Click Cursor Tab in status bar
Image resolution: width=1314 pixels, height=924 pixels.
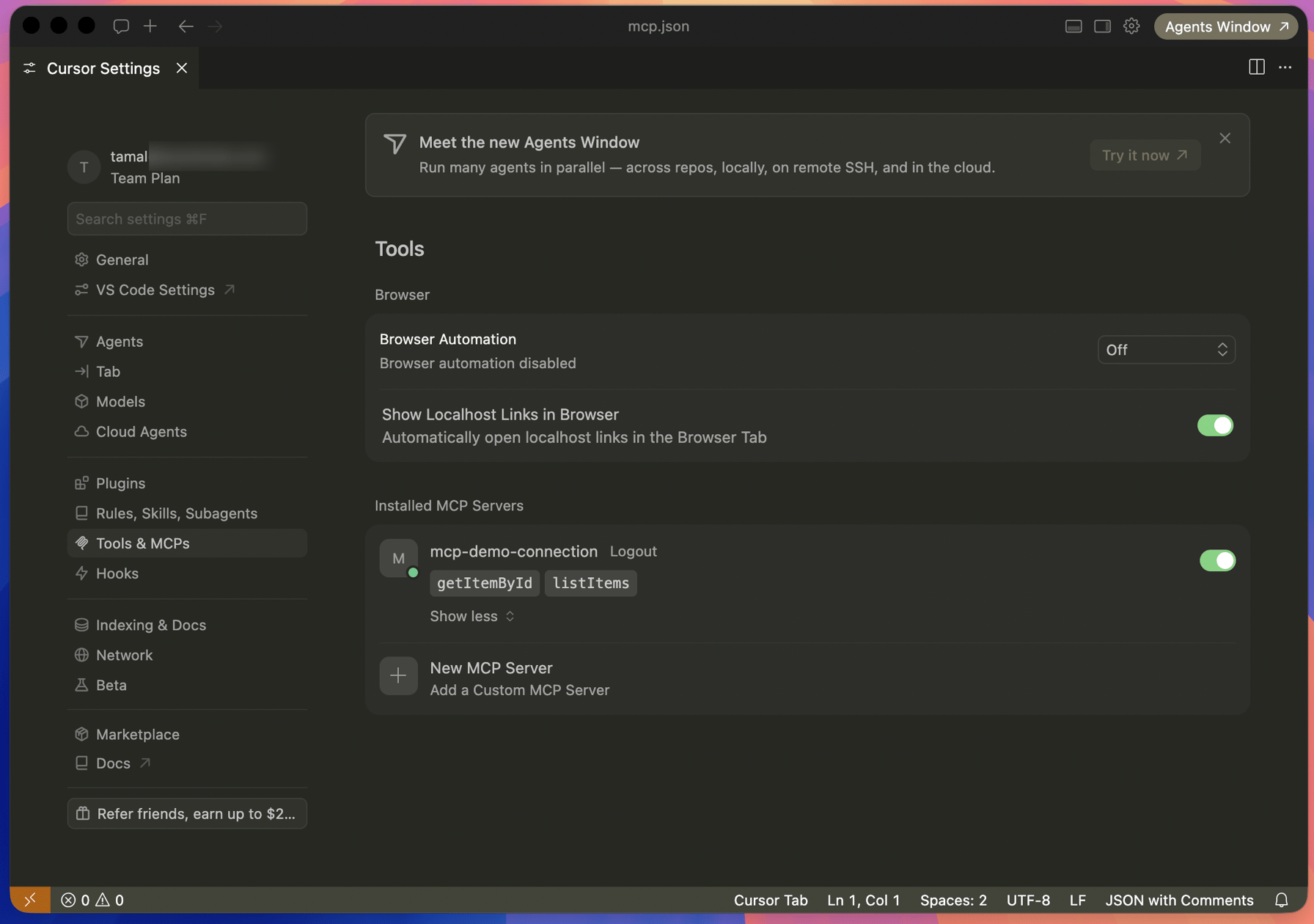click(x=771, y=900)
